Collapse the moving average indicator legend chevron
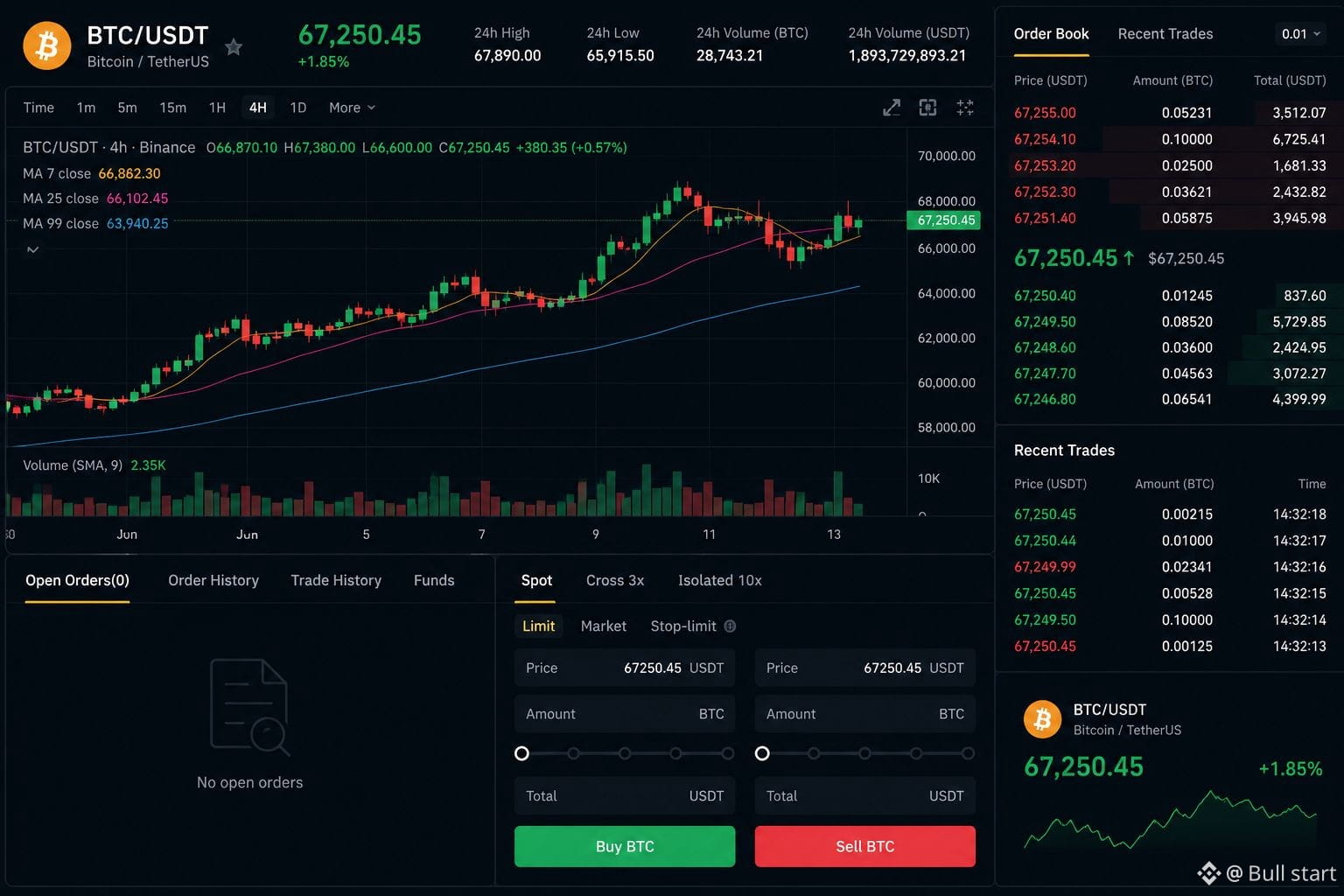The image size is (1344, 896). (32, 249)
